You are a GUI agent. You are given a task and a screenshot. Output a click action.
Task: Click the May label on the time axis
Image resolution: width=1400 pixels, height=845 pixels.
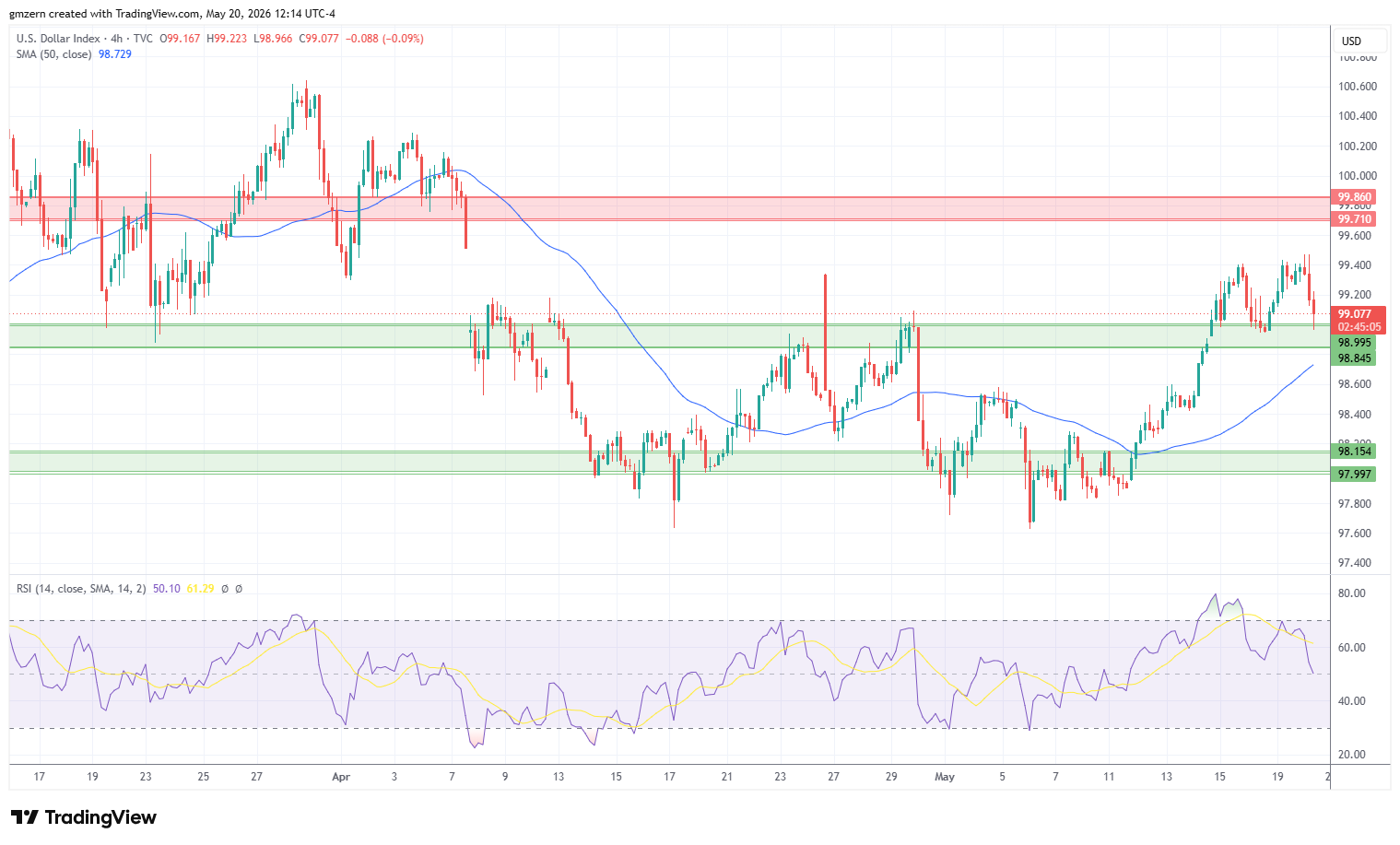[945, 777]
